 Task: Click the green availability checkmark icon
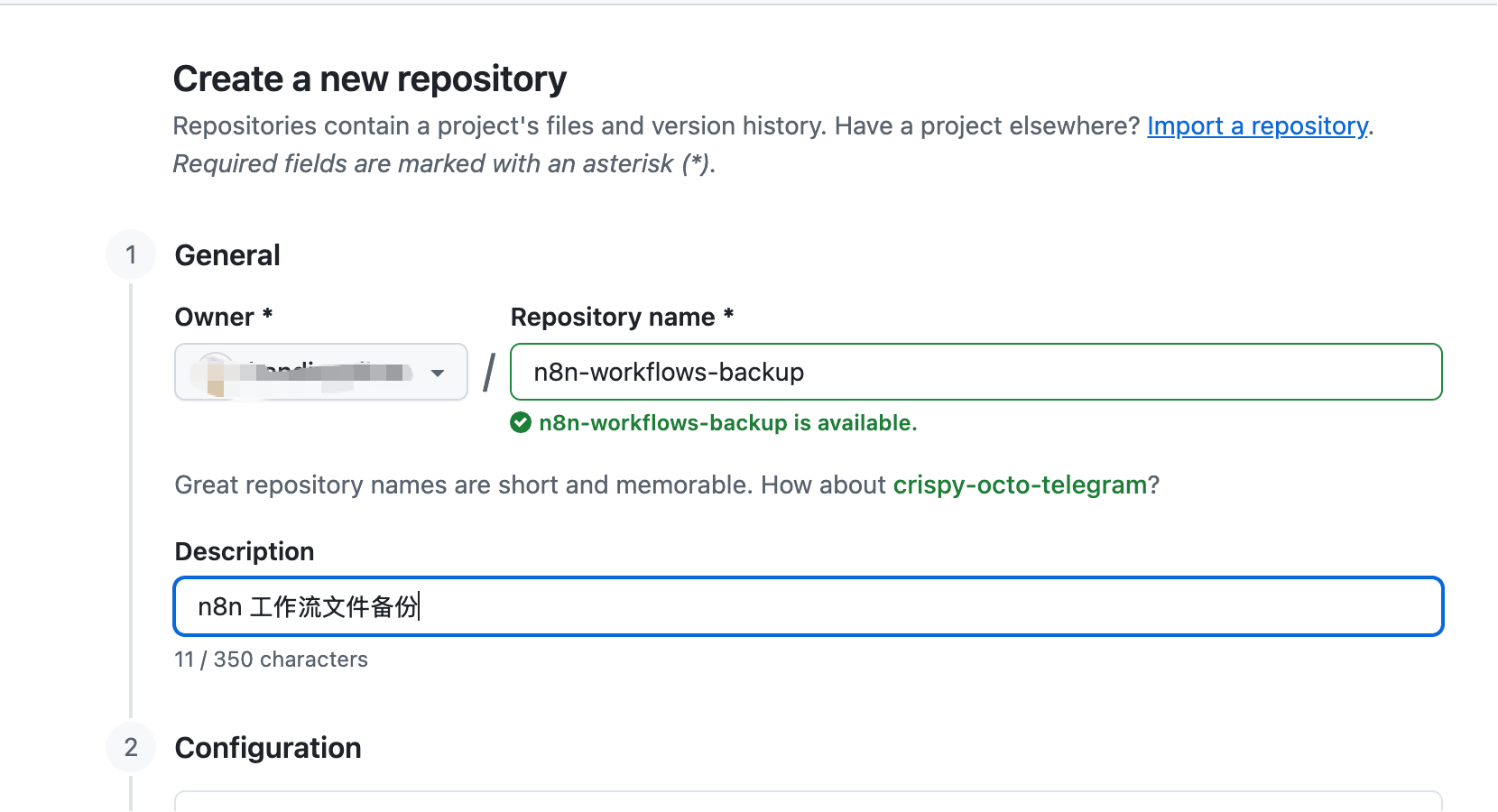coord(521,422)
